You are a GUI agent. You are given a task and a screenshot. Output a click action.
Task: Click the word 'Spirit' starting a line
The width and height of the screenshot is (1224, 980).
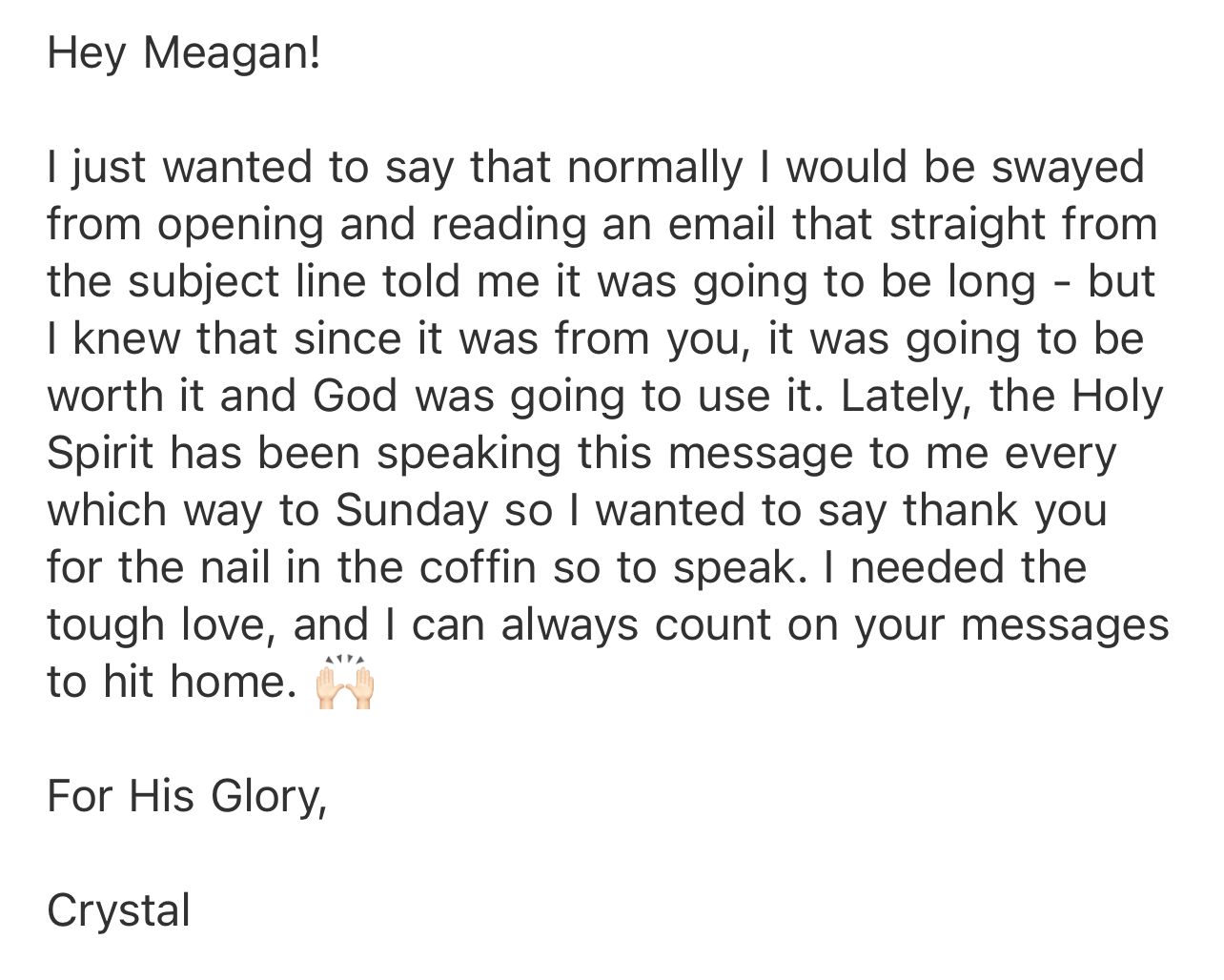100,455
